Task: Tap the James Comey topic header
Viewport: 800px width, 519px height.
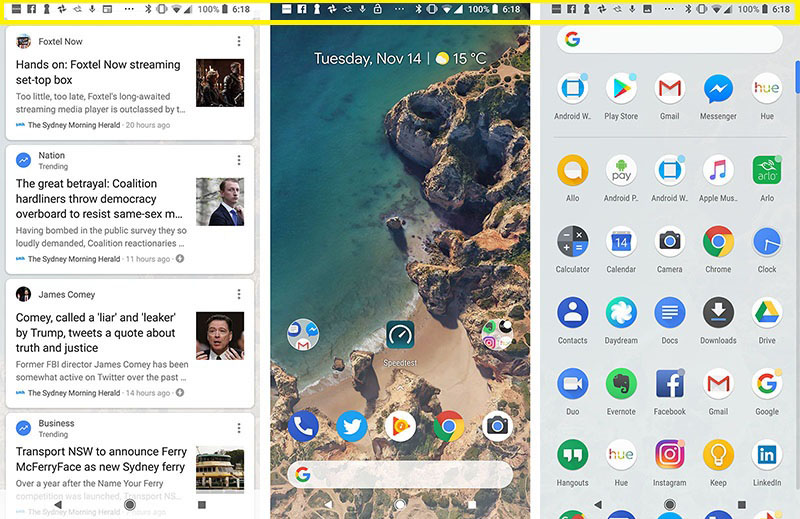Action: (56, 294)
